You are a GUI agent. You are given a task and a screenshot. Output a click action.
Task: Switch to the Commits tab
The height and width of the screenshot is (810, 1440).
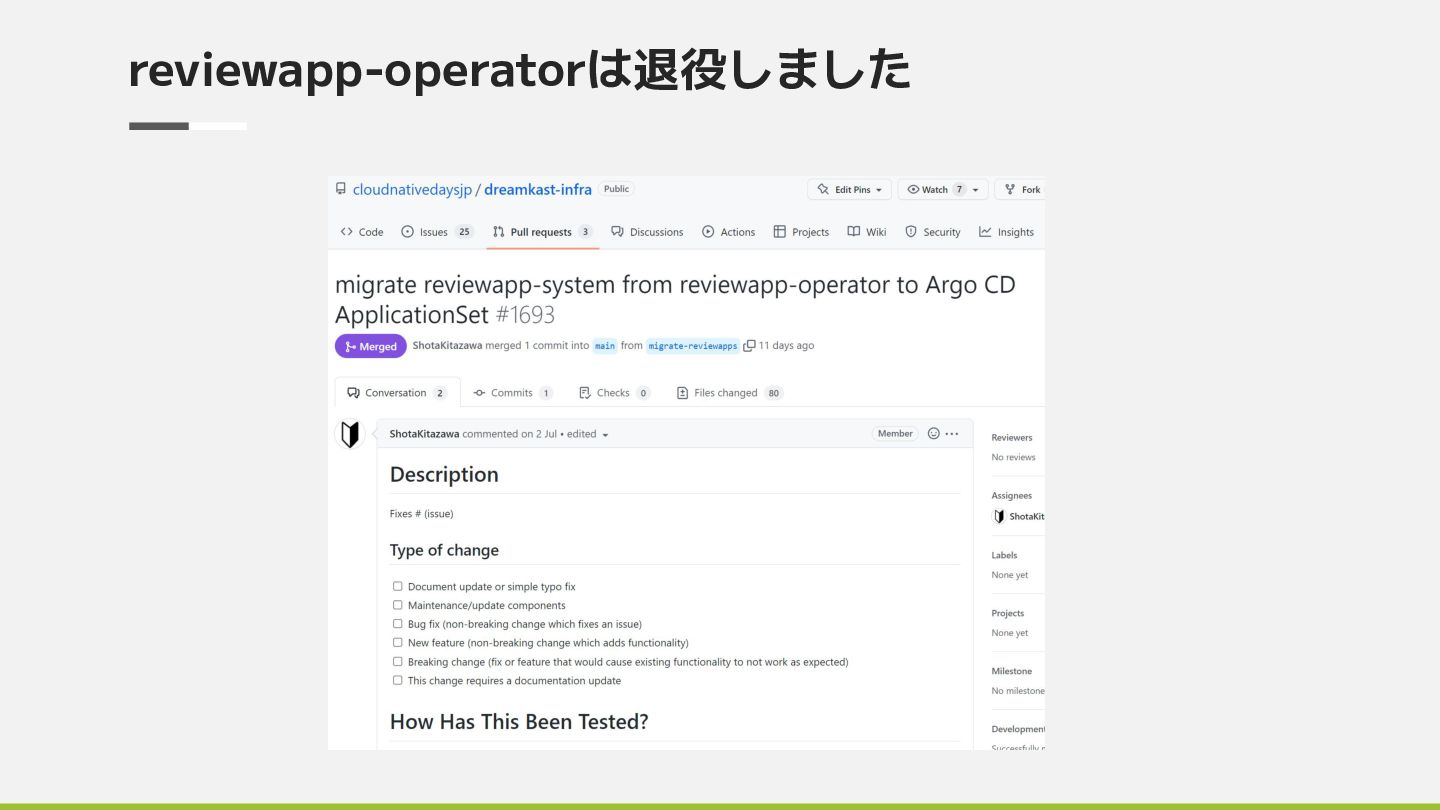(x=513, y=393)
